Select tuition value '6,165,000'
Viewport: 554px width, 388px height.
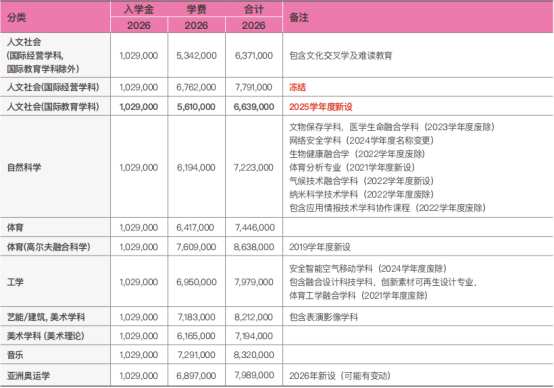pyautogui.click(x=196, y=336)
